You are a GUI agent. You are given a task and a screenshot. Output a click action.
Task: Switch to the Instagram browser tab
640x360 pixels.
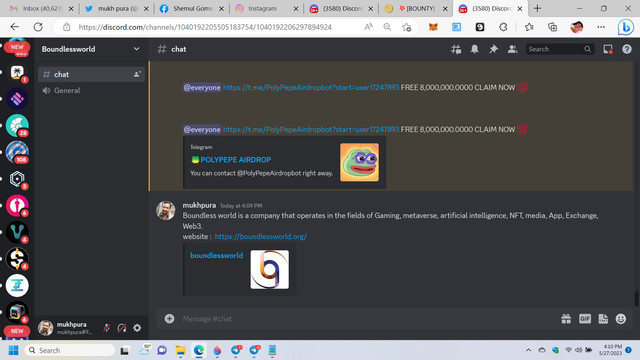[266, 9]
